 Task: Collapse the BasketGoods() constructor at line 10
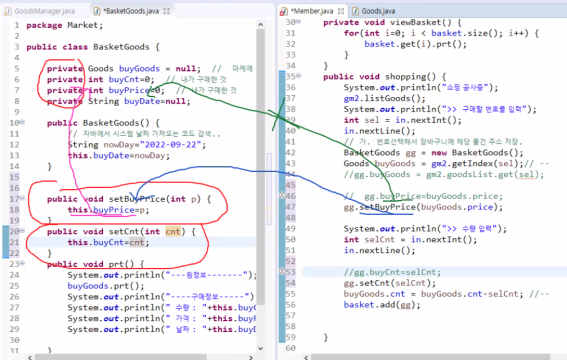pos(22,123)
